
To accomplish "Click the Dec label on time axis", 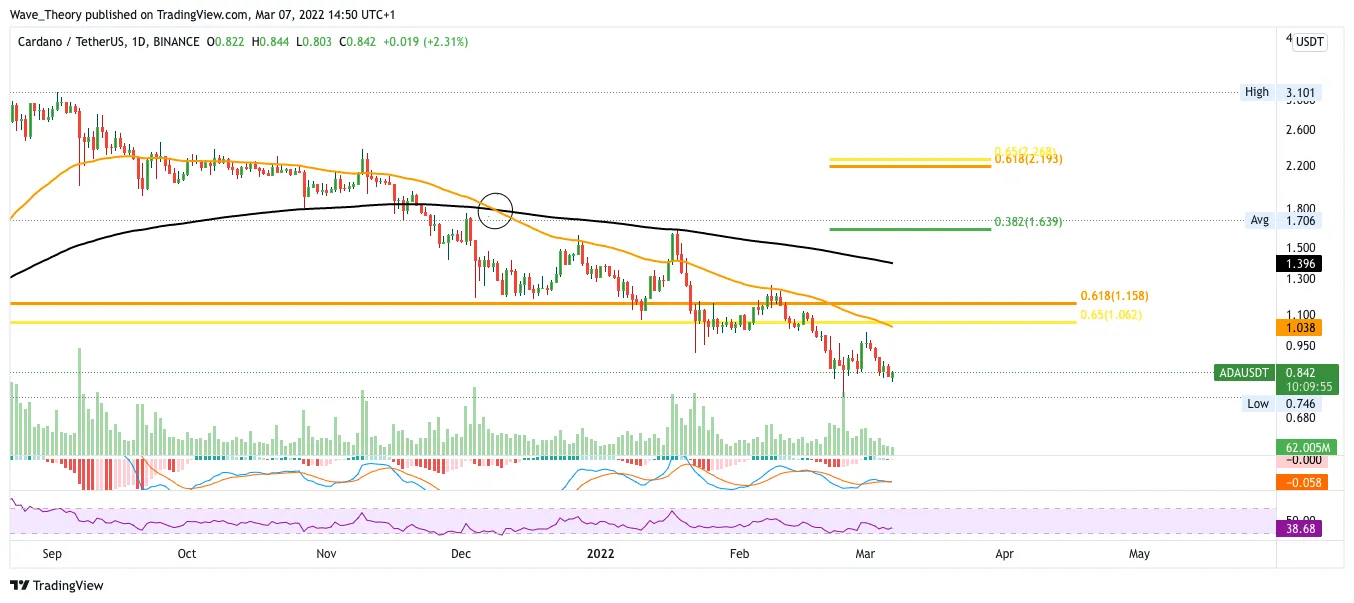I will coord(461,553).
